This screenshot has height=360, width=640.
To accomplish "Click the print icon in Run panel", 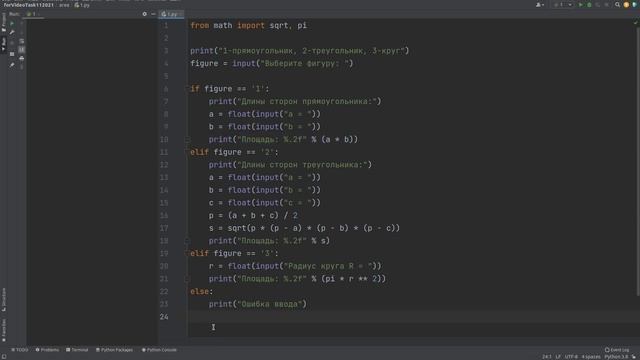I will pos(22,58).
